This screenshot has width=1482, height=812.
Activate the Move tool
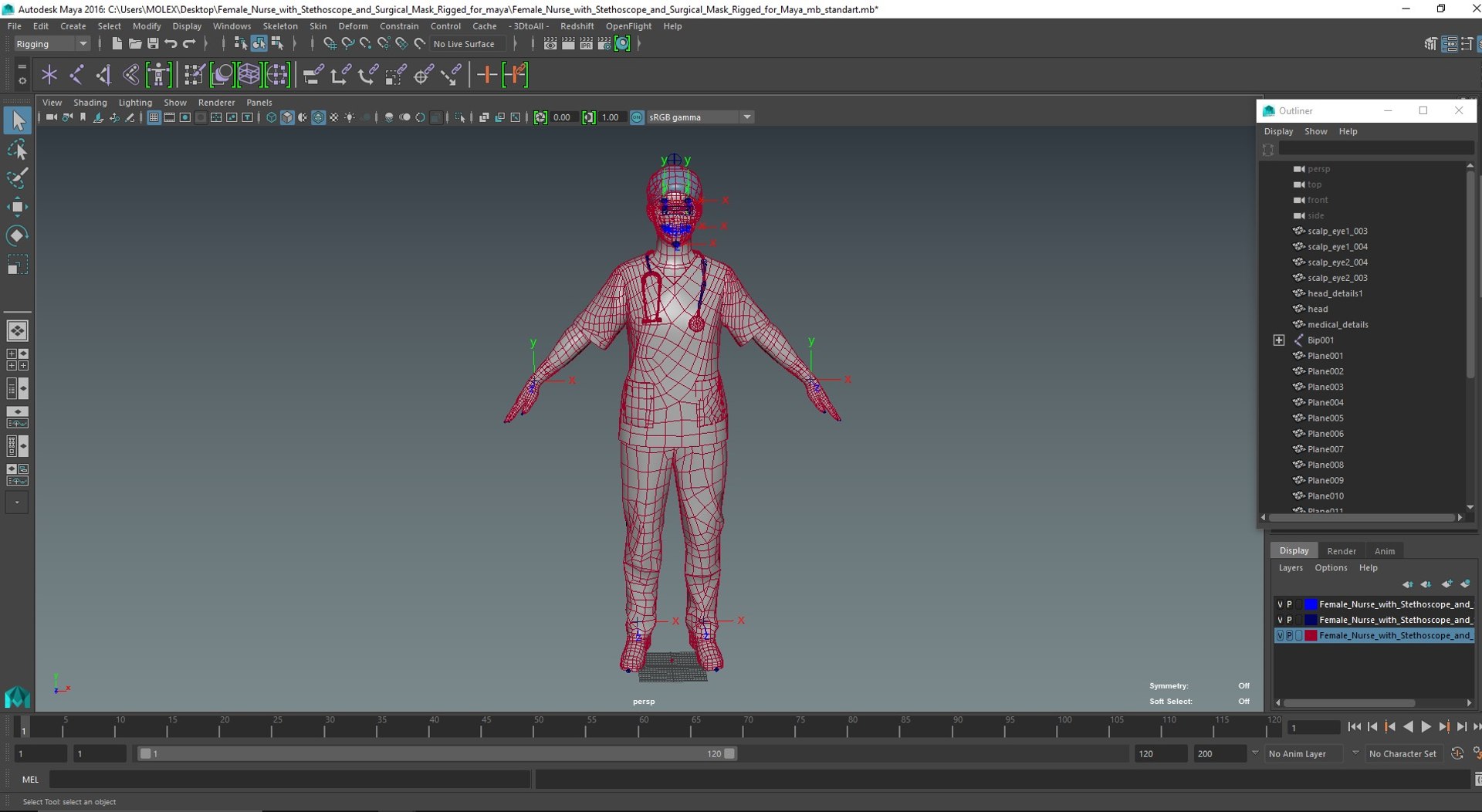[x=17, y=207]
